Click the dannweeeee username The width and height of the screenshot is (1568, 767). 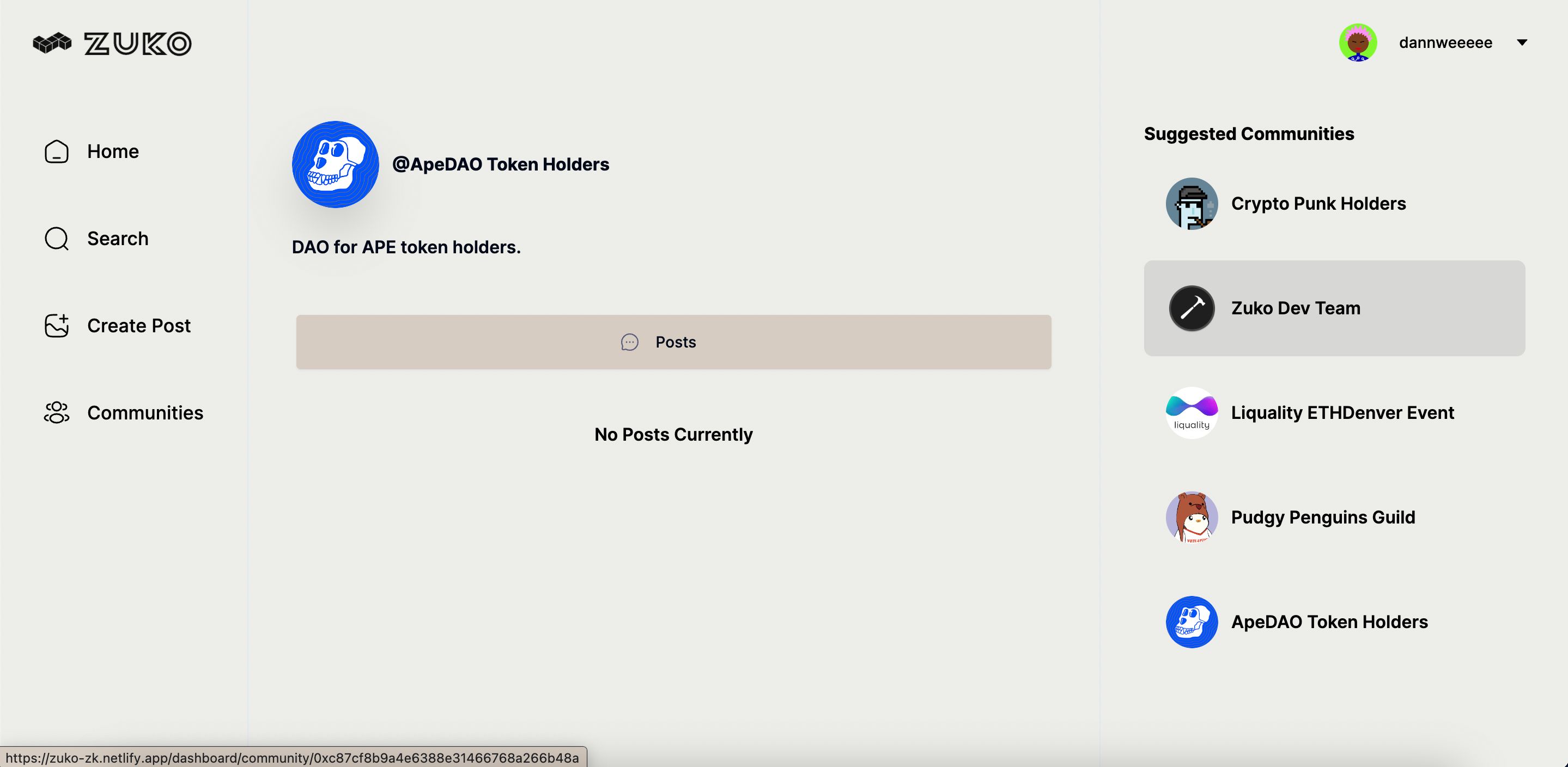(x=1445, y=42)
